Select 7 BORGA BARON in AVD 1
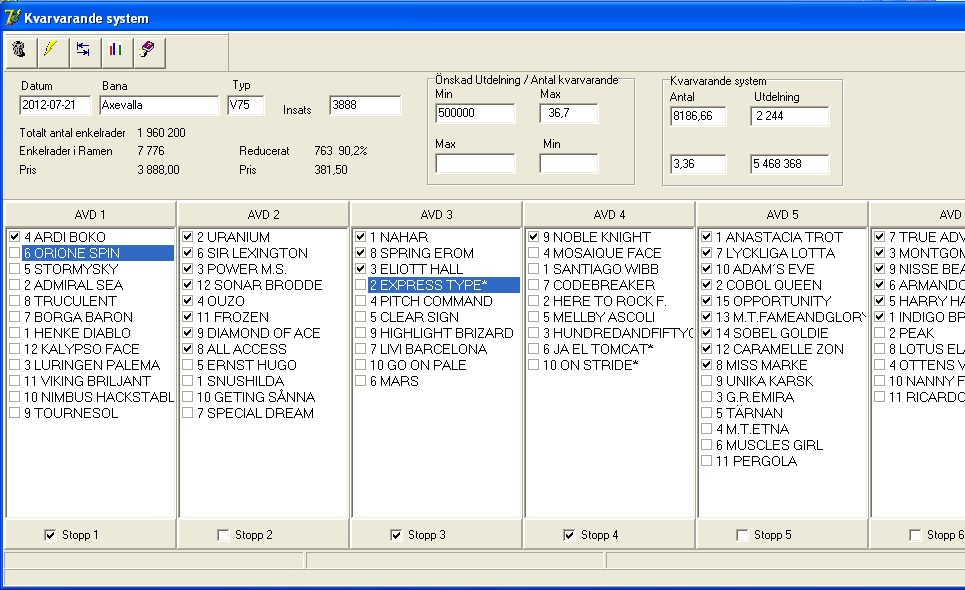This screenshot has width=965, height=590. tap(78, 317)
